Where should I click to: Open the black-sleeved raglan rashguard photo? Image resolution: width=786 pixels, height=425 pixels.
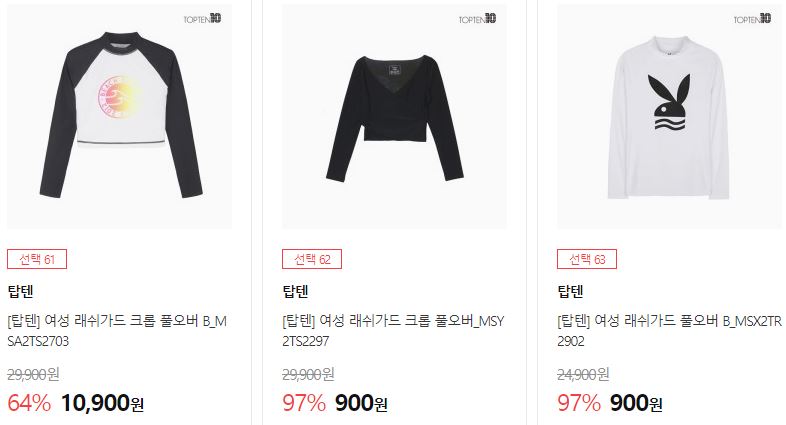click(119, 116)
